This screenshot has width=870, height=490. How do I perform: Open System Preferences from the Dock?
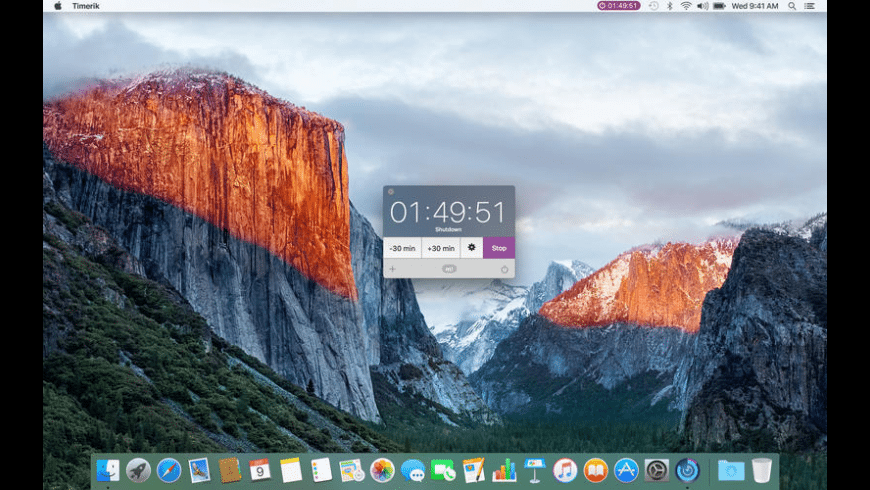pyautogui.click(x=656, y=471)
